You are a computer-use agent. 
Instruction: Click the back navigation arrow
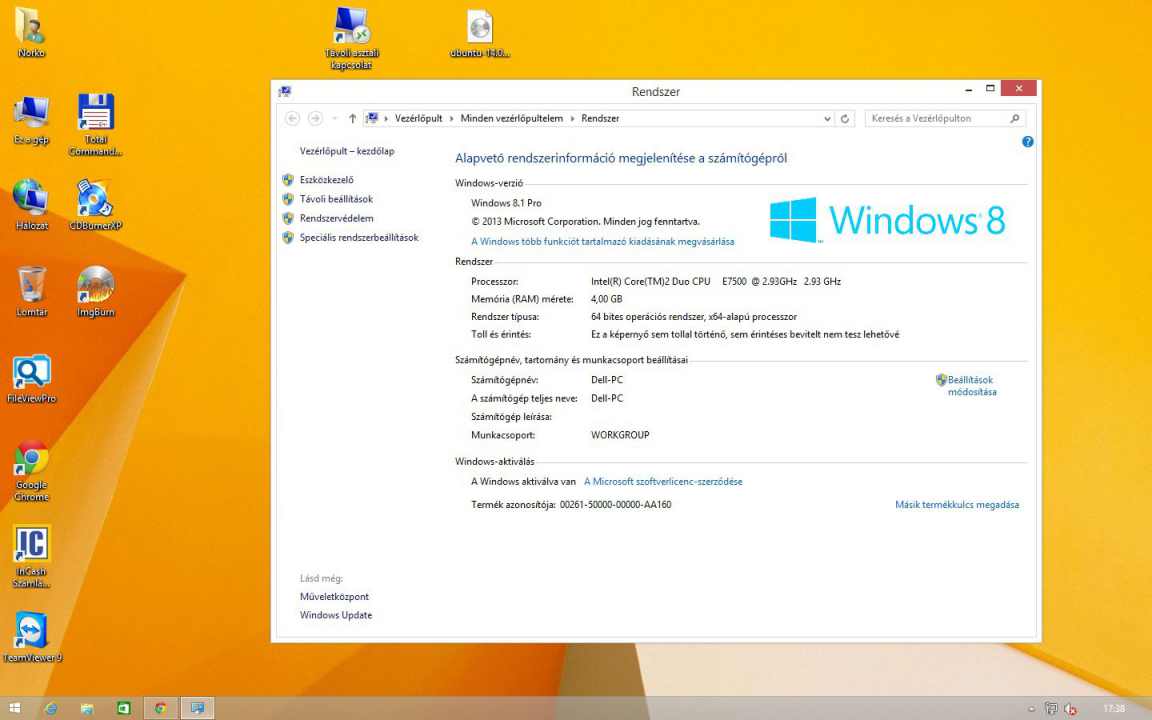292,118
